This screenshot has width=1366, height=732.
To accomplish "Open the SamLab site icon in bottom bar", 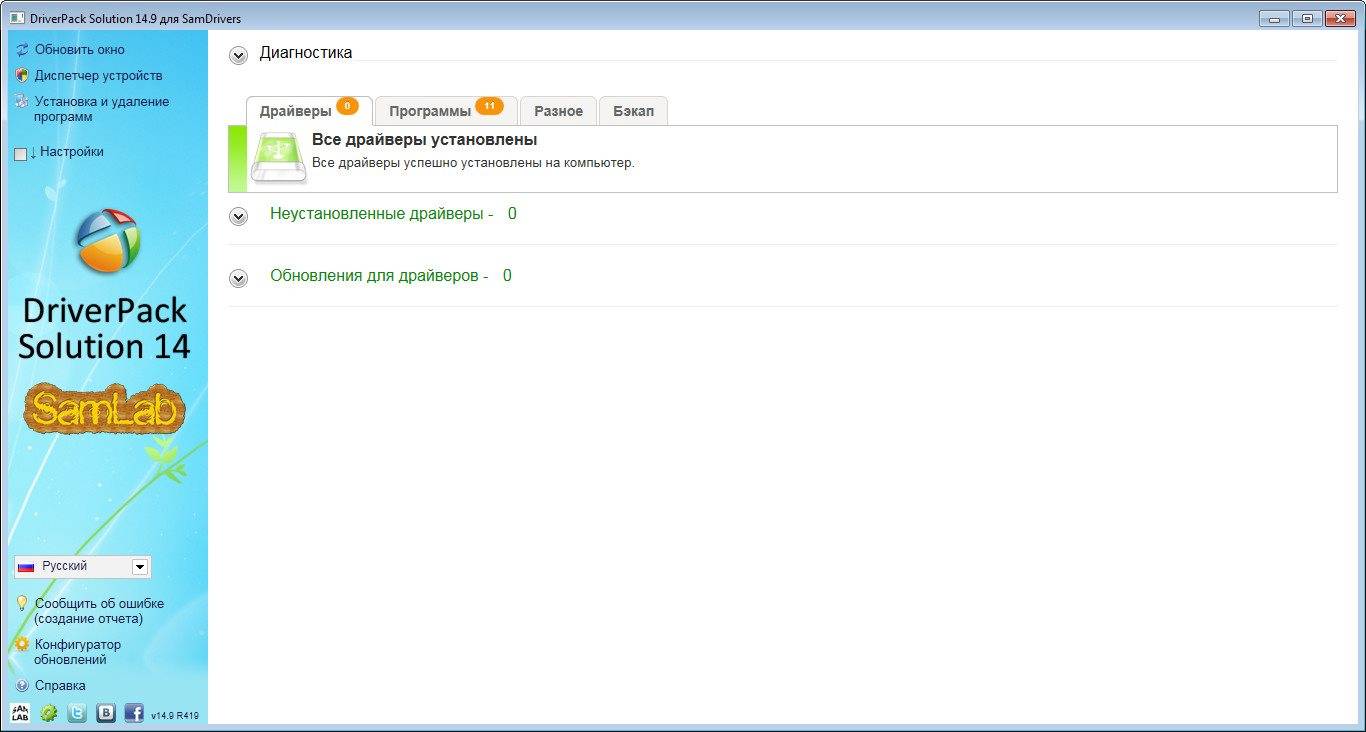I will click(20, 713).
